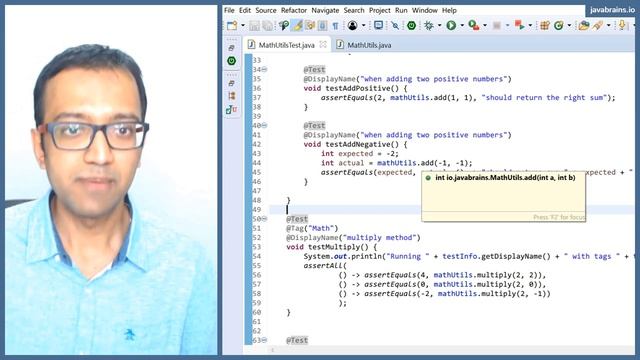Open the Run configurations dropdown arrow
Viewport: 640px width, 360px height.
pyautogui.click(x=462, y=26)
